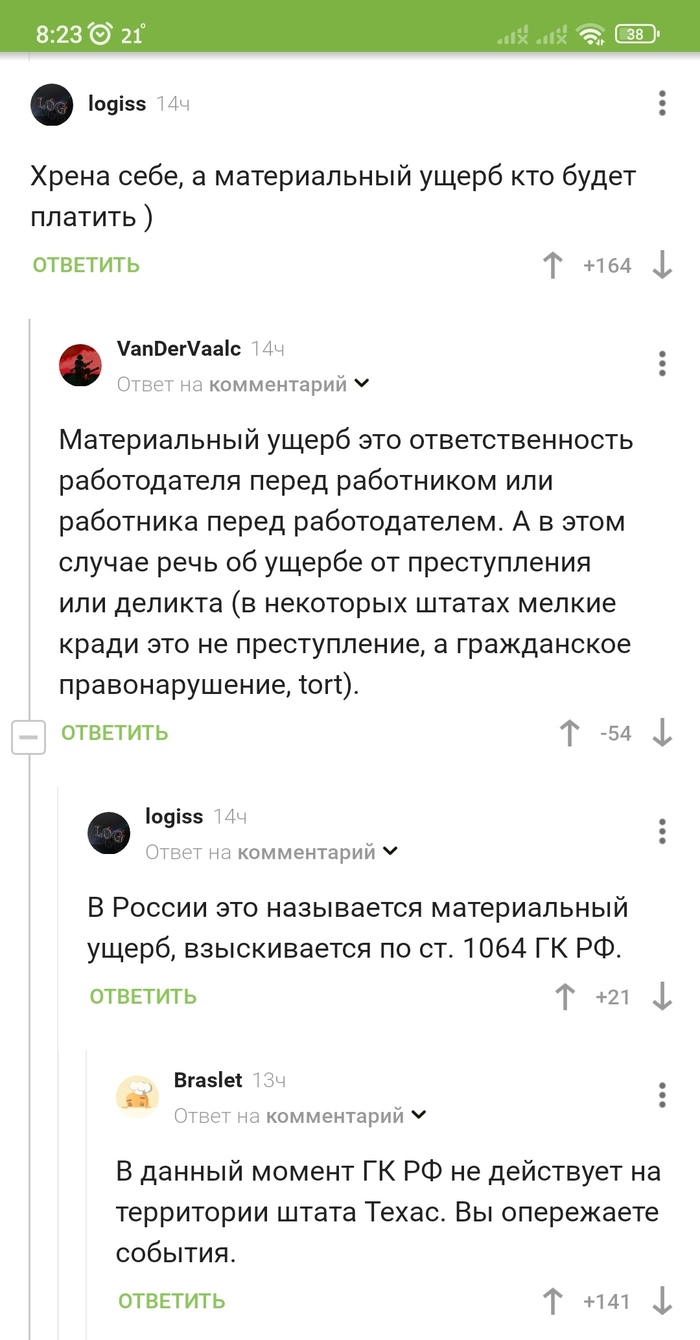The image size is (700, 1340).
Task: Upvote the top comment by logiss
Action: pyautogui.click(x=552, y=265)
